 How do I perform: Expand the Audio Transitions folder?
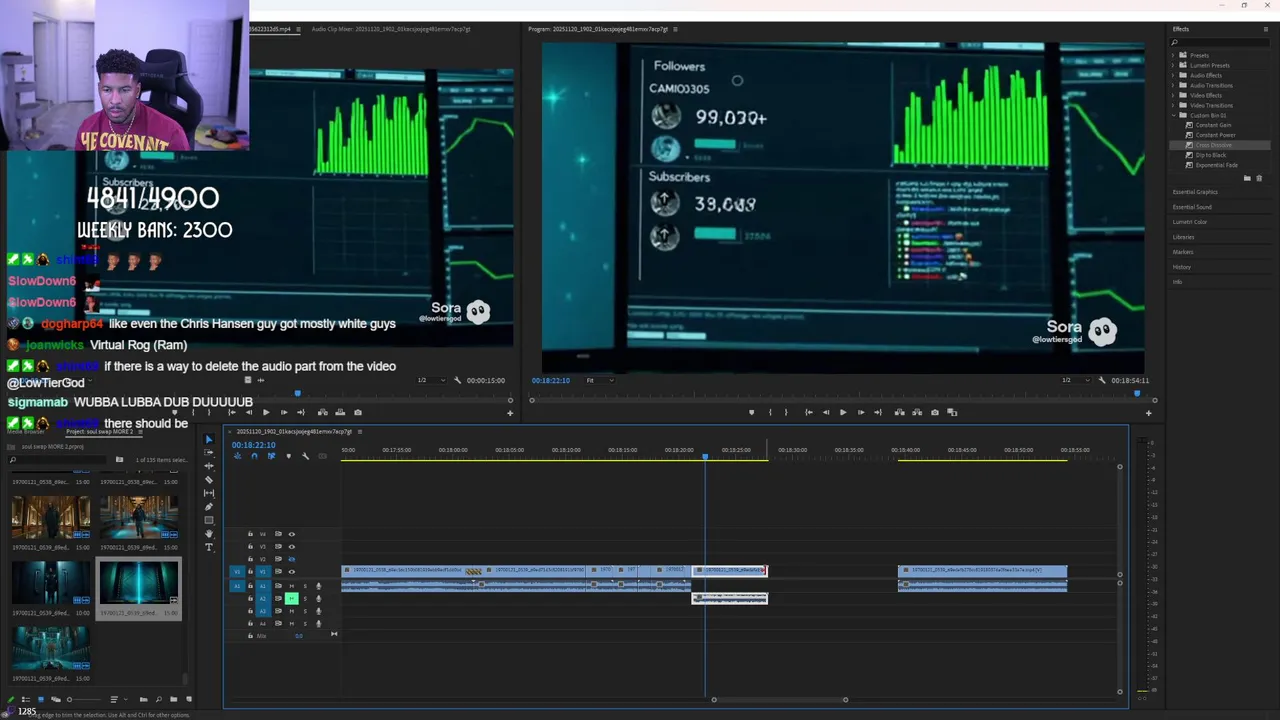(x=1174, y=85)
